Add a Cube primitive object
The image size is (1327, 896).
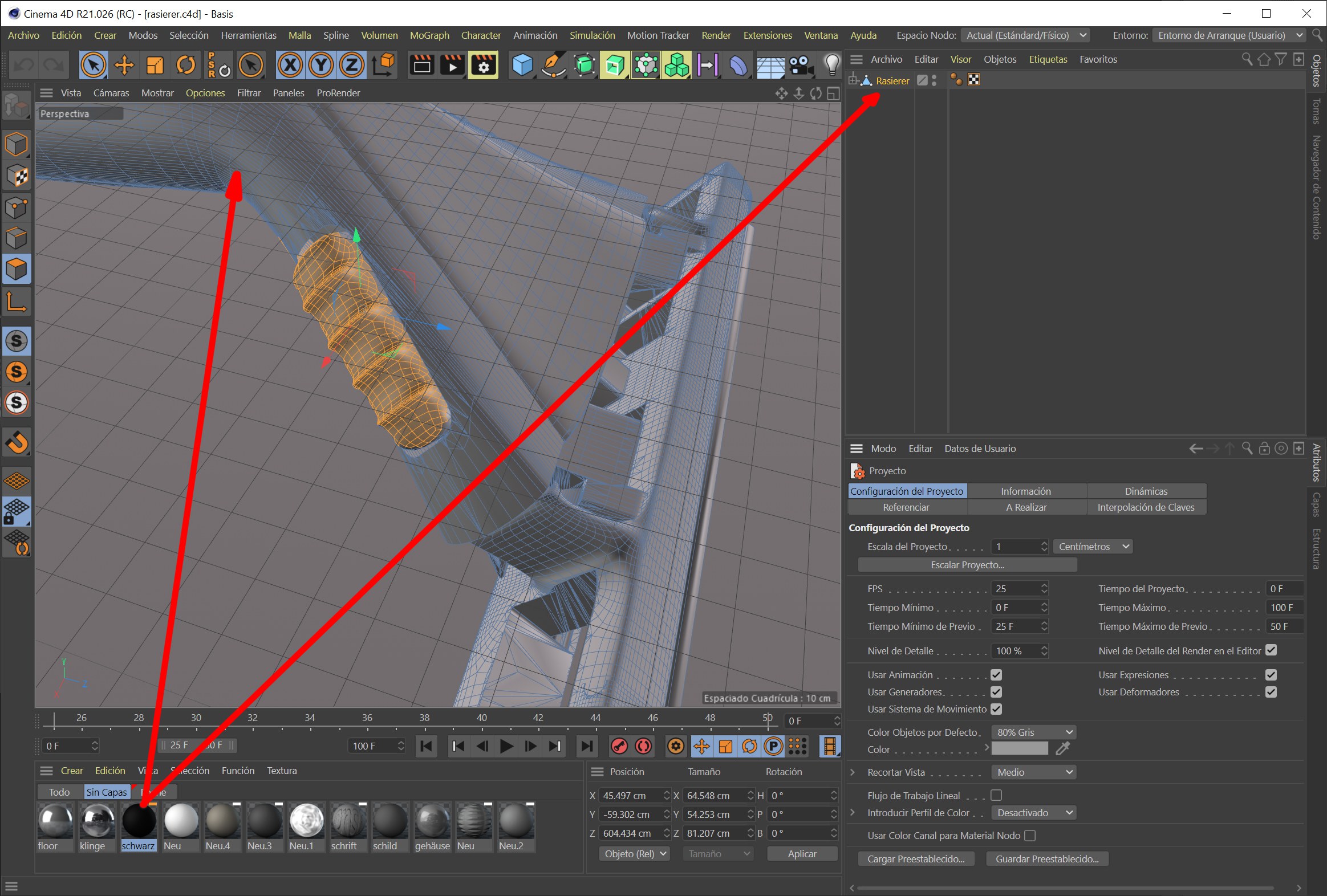(x=522, y=65)
